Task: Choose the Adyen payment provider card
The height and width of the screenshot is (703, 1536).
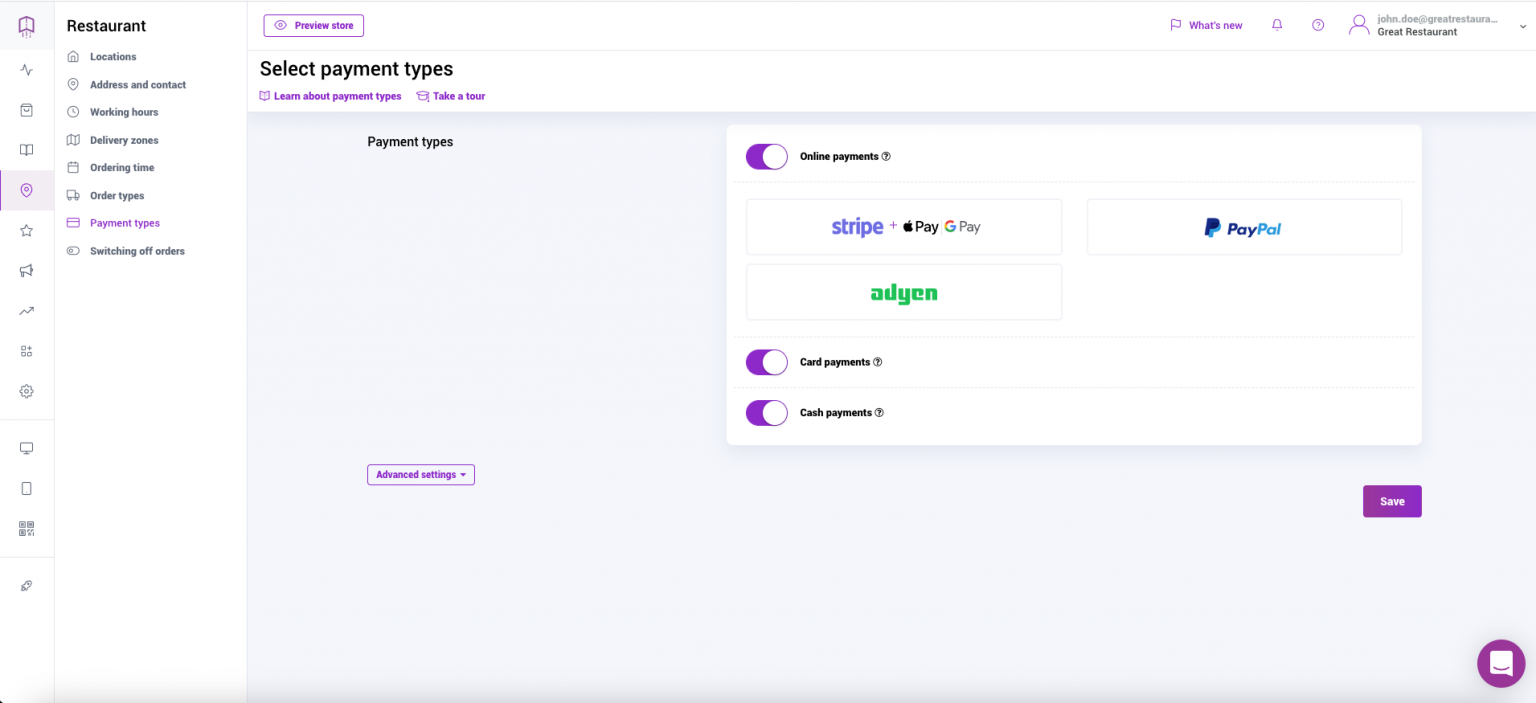Action: click(903, 293)
